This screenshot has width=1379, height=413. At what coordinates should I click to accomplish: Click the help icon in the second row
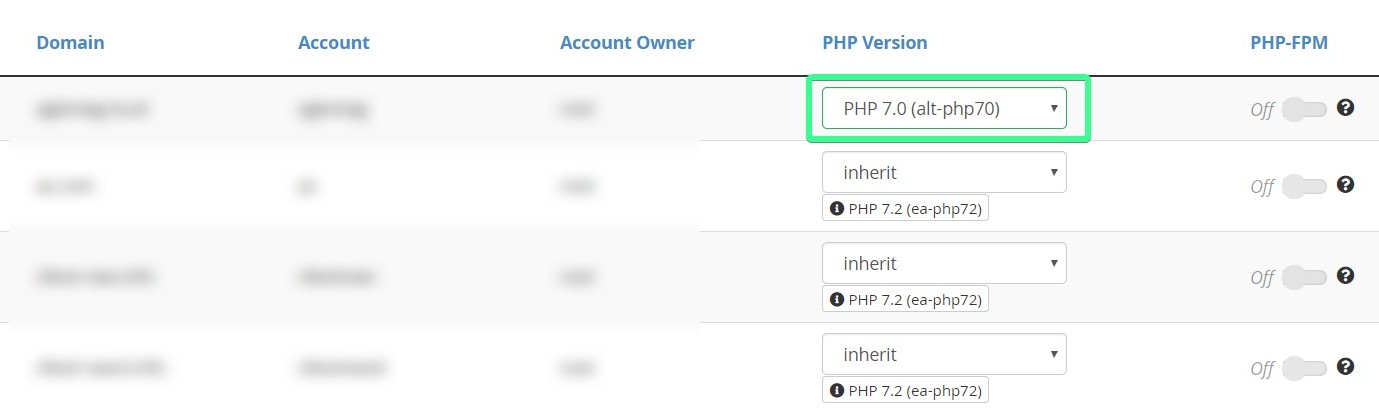1345,185
